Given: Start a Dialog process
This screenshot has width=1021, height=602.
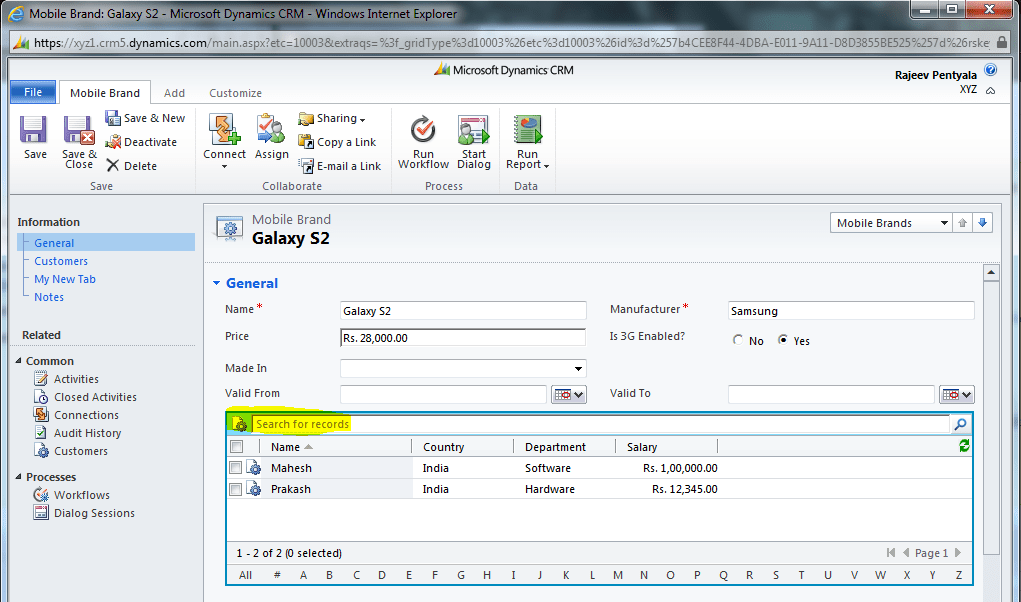Looking at the screenshot, I should (473, 141).
